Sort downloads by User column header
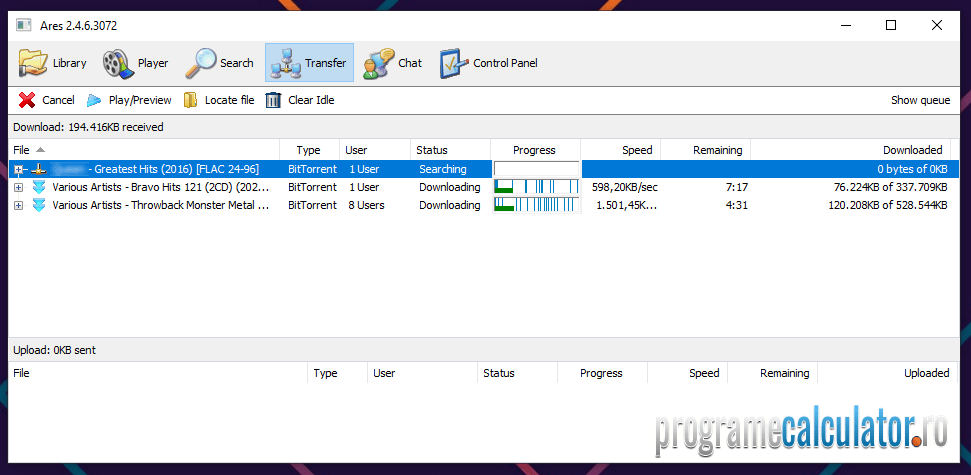 tap(375, 150)
